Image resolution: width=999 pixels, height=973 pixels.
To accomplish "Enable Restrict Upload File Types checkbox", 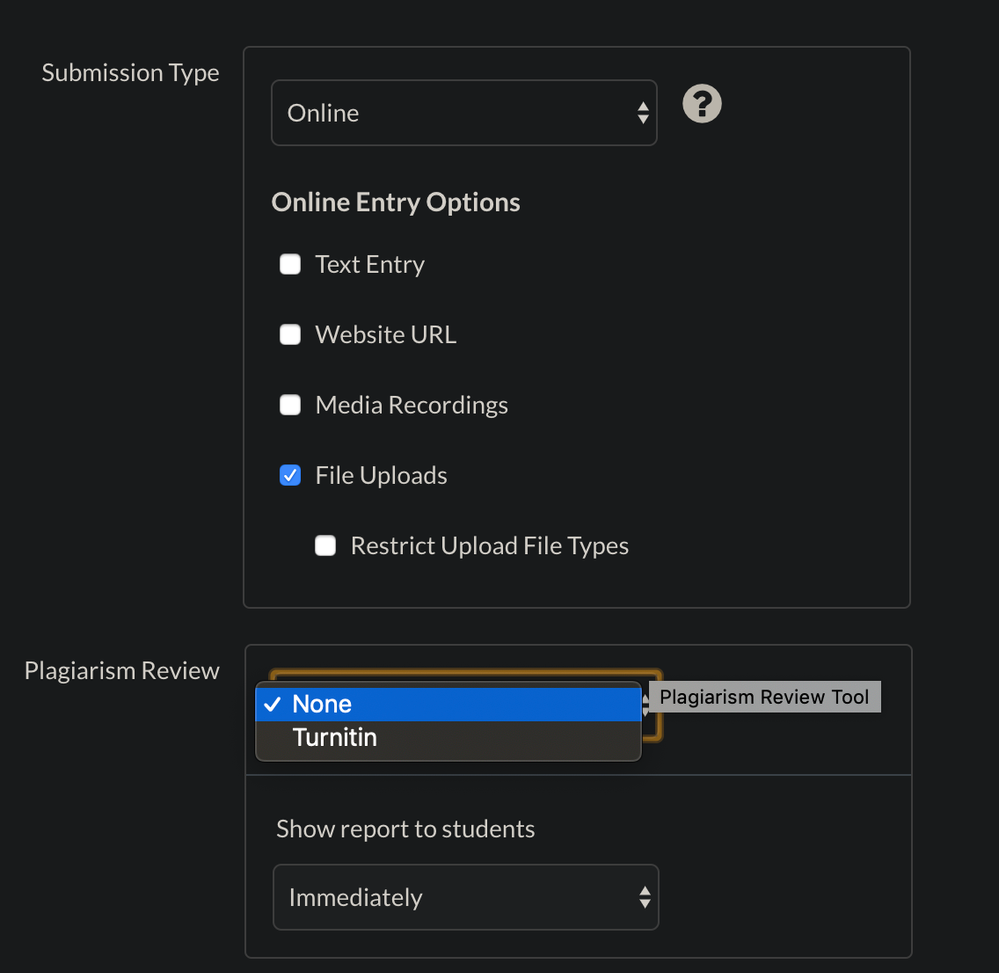I will (325, 546).
